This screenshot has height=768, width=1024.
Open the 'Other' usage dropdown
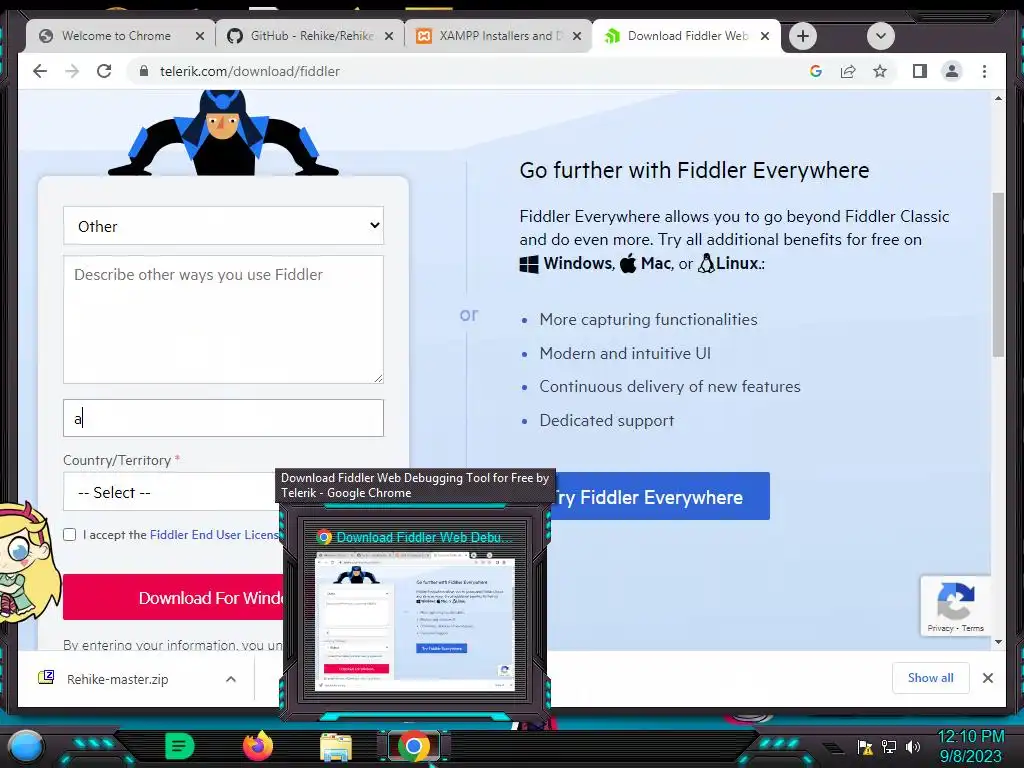[223, 226]
